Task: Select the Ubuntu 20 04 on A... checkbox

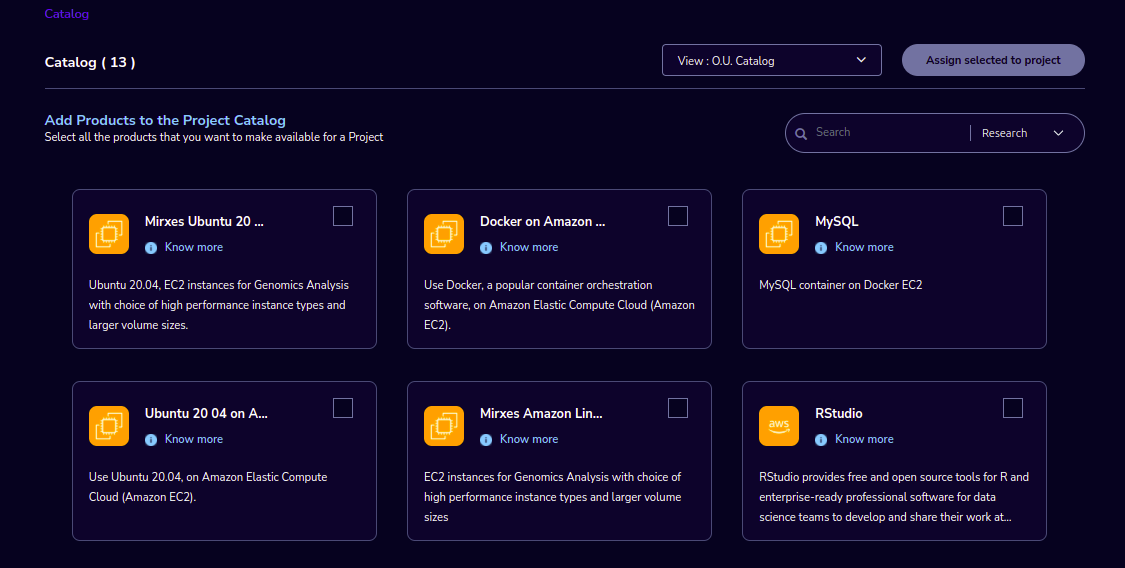Action: (x=343, y=408)
